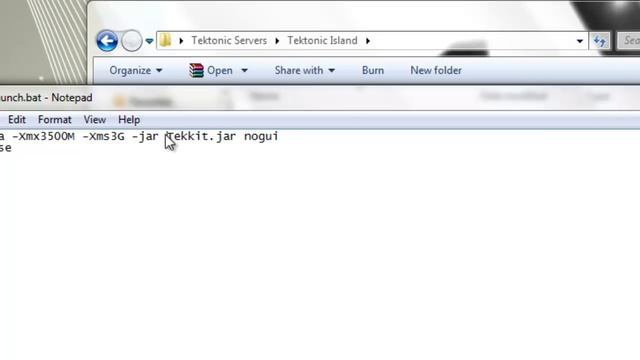Open address bar history dropdown
640x360 pixels.
(x=580, y=41)
